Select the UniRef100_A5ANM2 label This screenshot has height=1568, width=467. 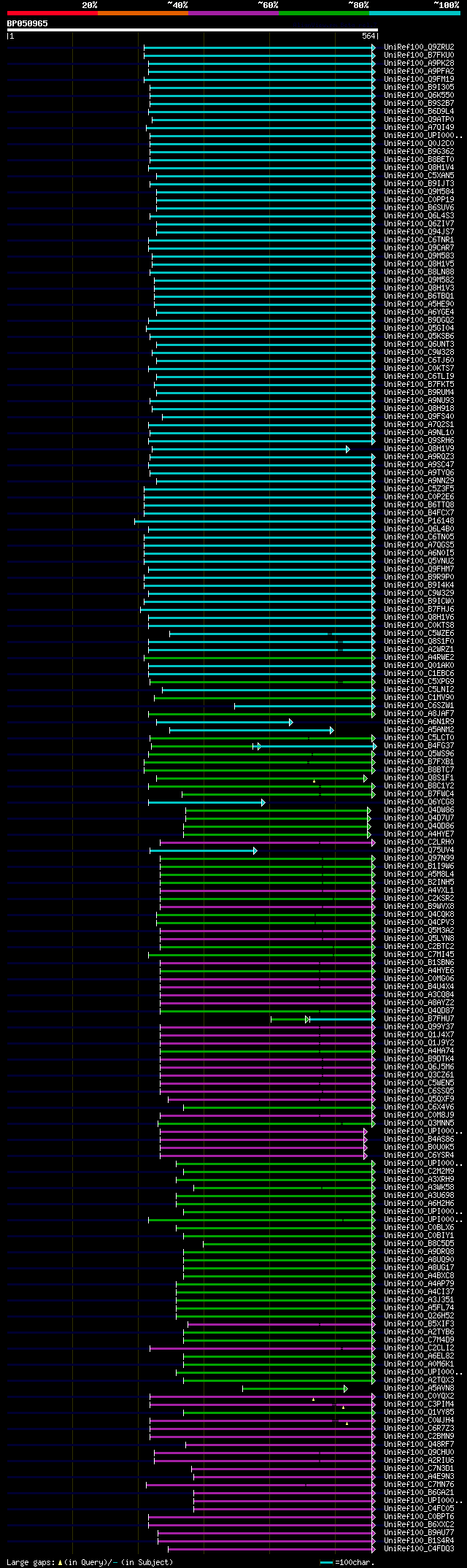(x=419, y=729)
